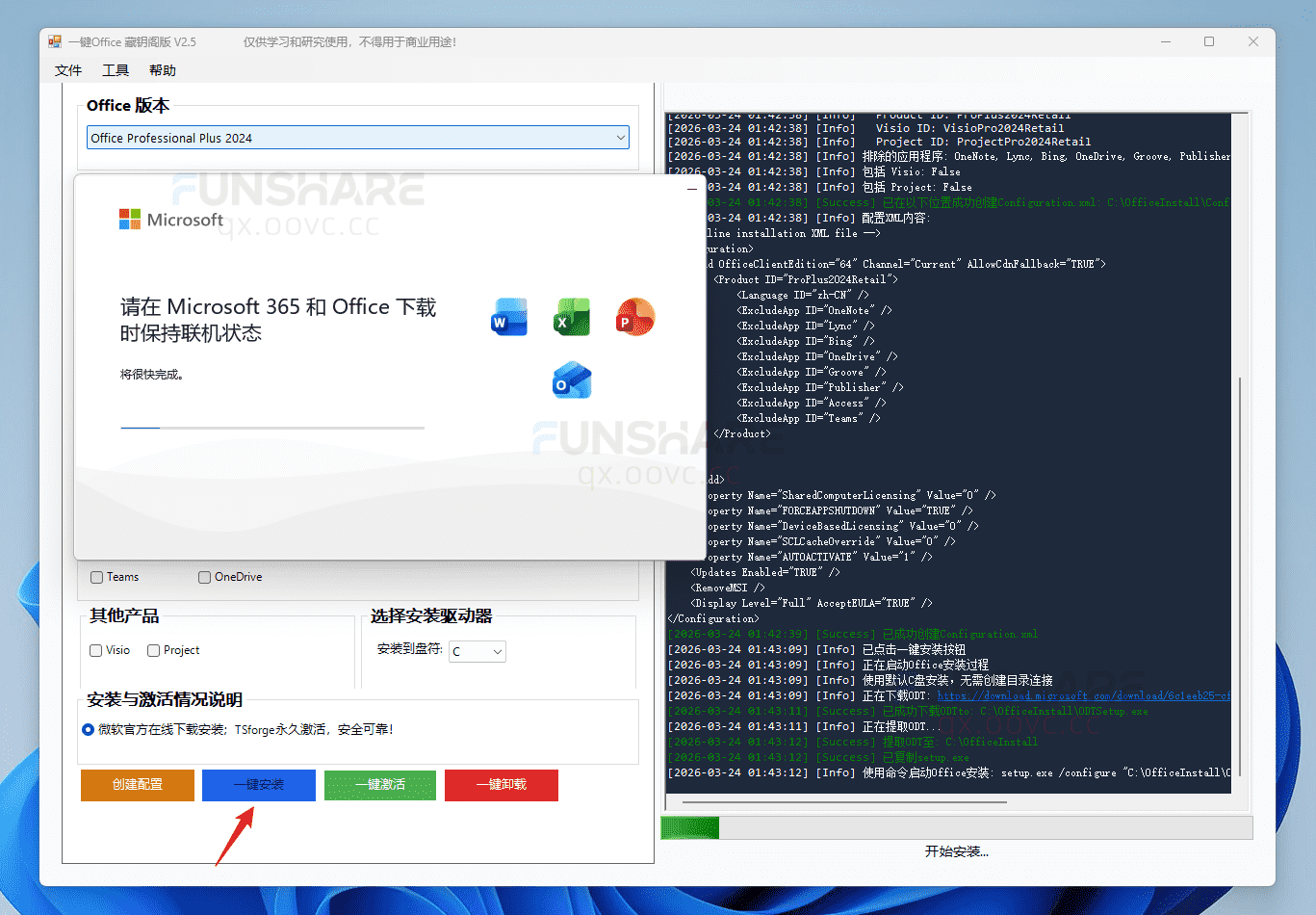The width and height of the screenshot is (1316, 915).
Task: Click the Excel app icon
Action: 572,317
